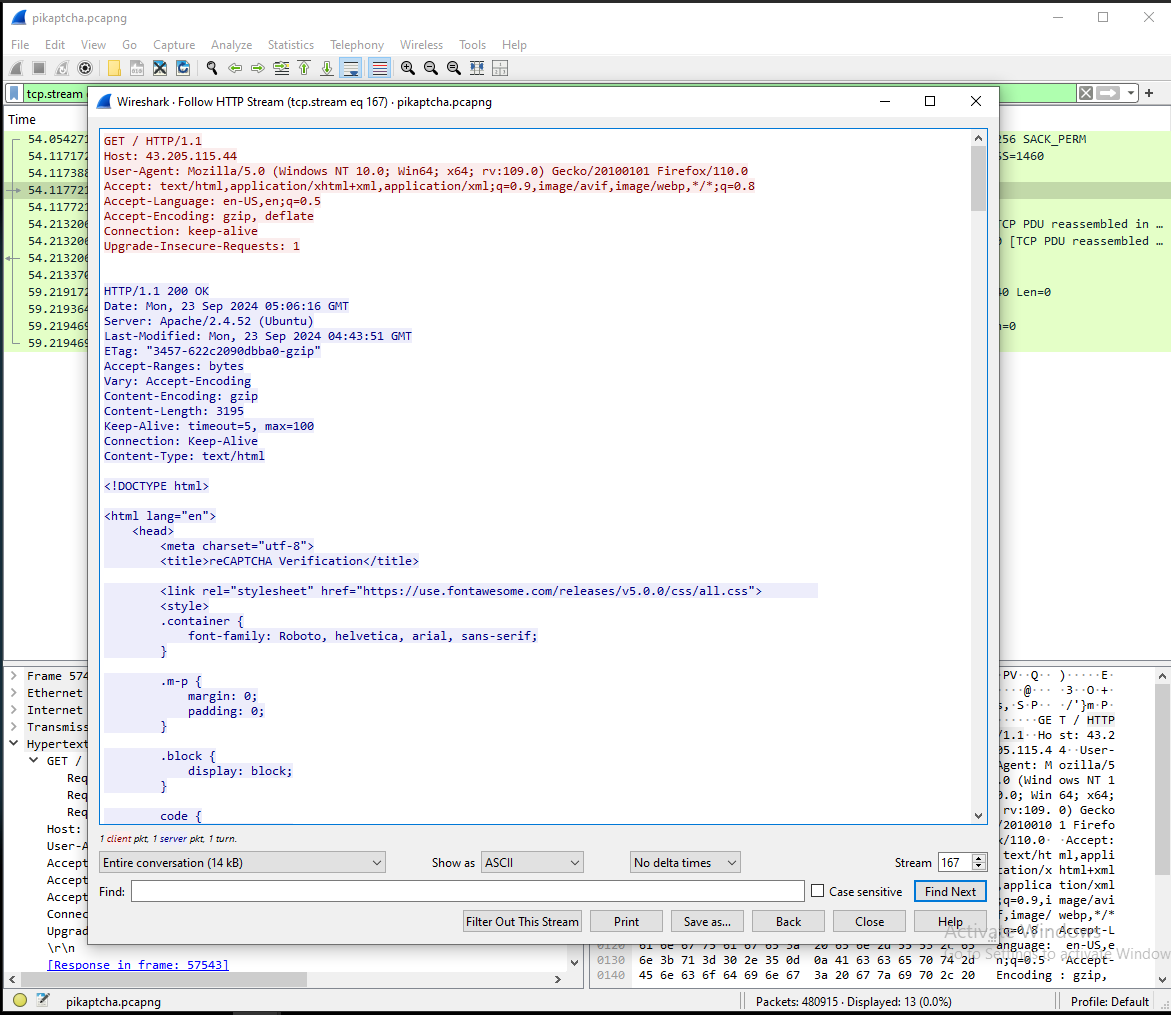Open the Tools menu

pyautogui.click(x=472, y=45)
